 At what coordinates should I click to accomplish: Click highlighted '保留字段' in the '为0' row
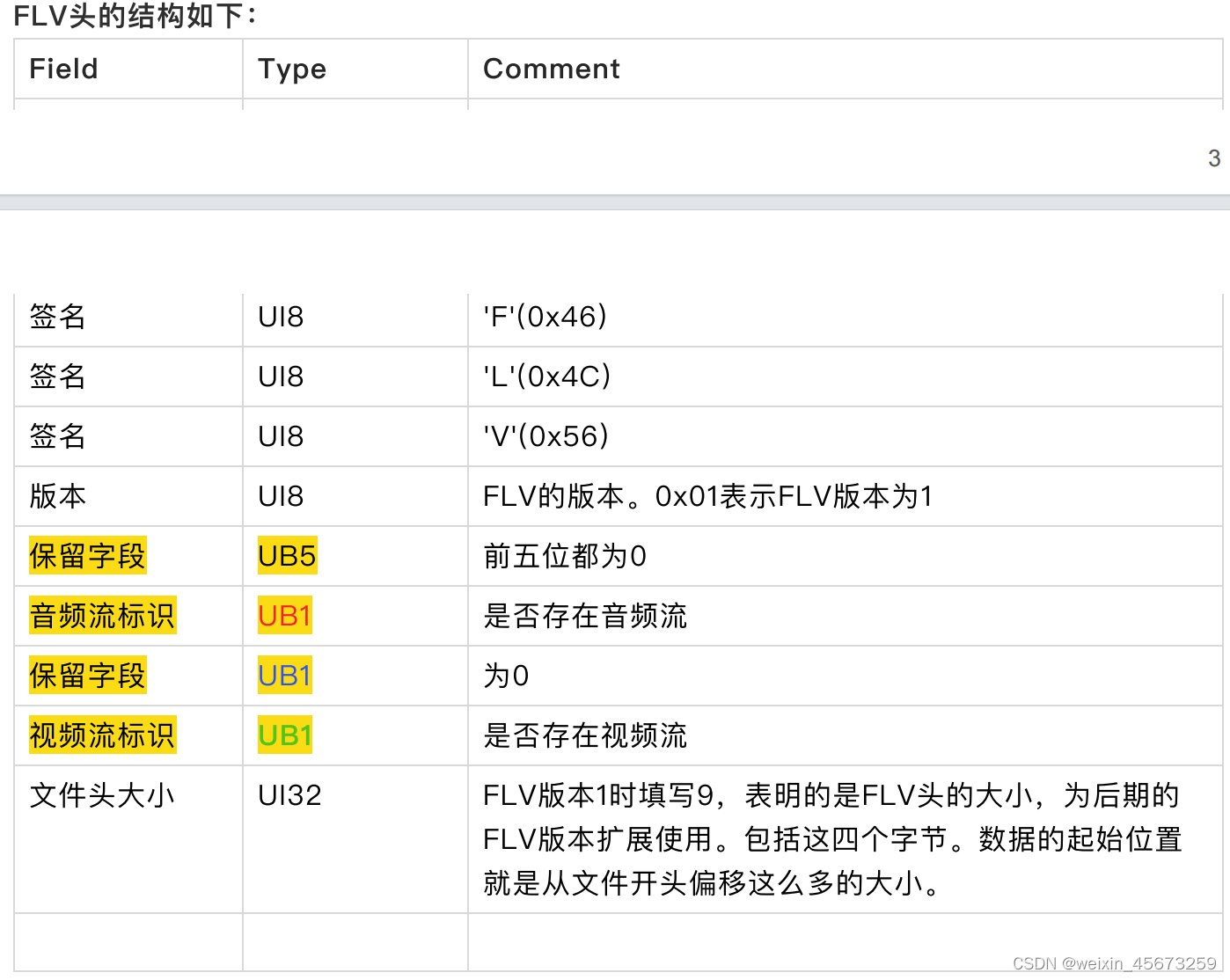click(x=88, y=676)
